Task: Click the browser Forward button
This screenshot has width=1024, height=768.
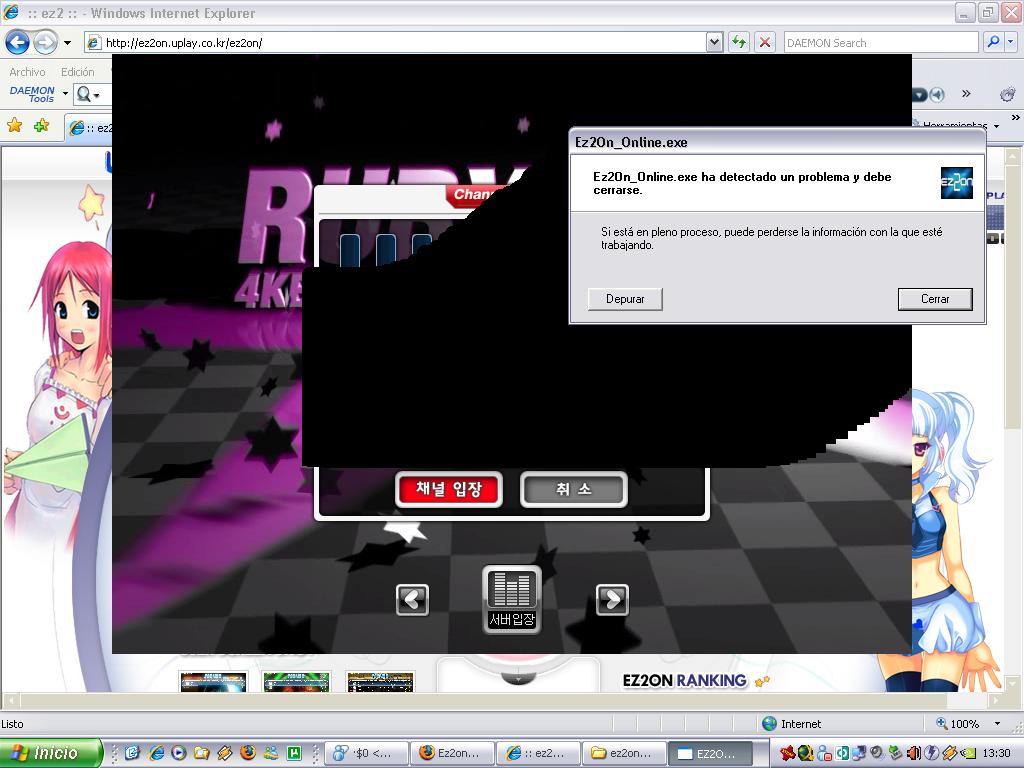Action: pos(45,43)
